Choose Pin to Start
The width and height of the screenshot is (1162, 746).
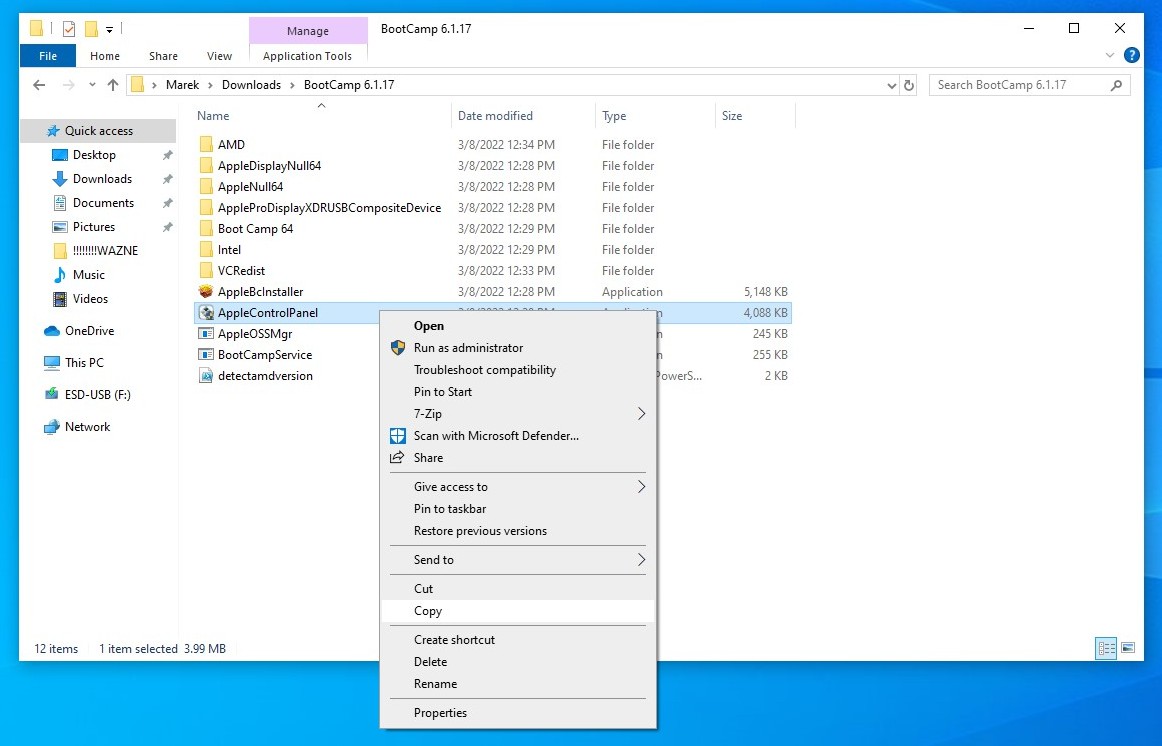click(518, 392)
